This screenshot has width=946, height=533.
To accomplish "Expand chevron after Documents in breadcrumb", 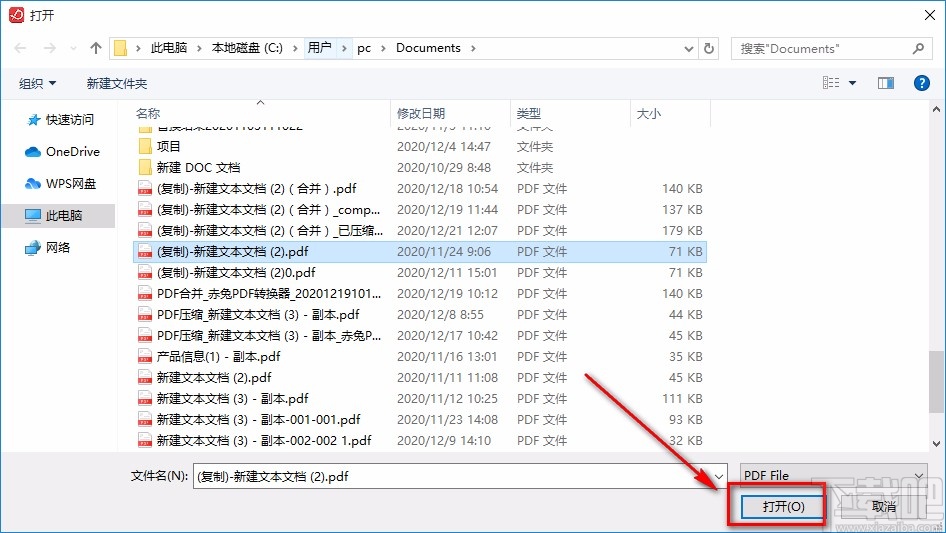I will [473, 48].
